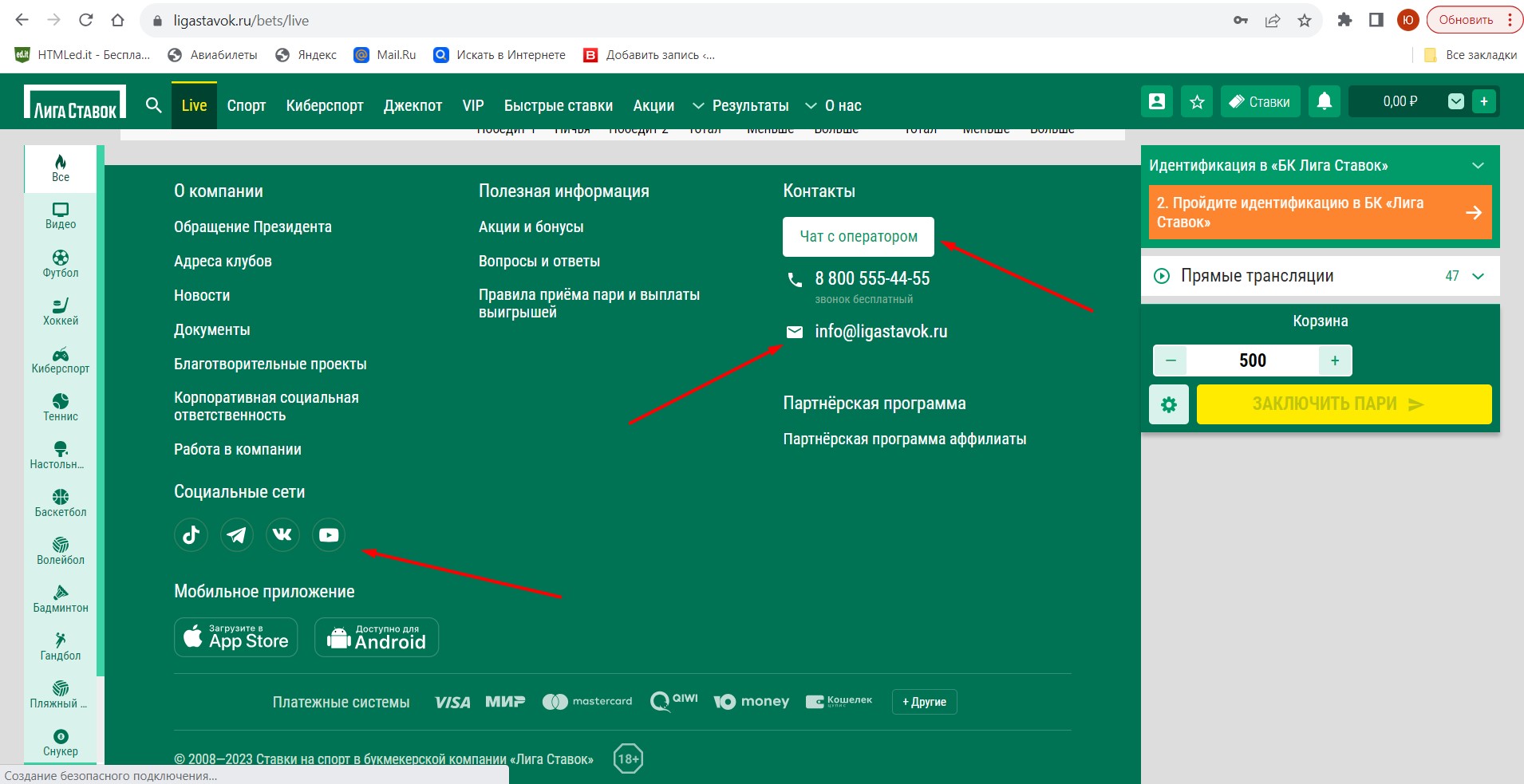The width and height of the screenshot is (1524, 784).
Task: Increase the bet amount with plus button
Action: tap(1335, 360)
